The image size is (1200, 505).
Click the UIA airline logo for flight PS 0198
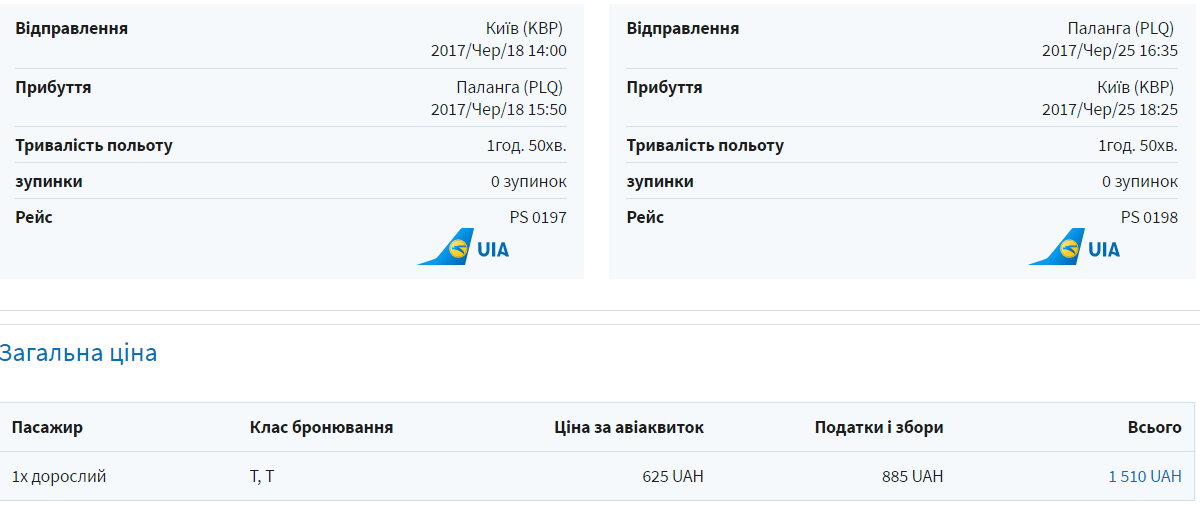click(1075, 247)
